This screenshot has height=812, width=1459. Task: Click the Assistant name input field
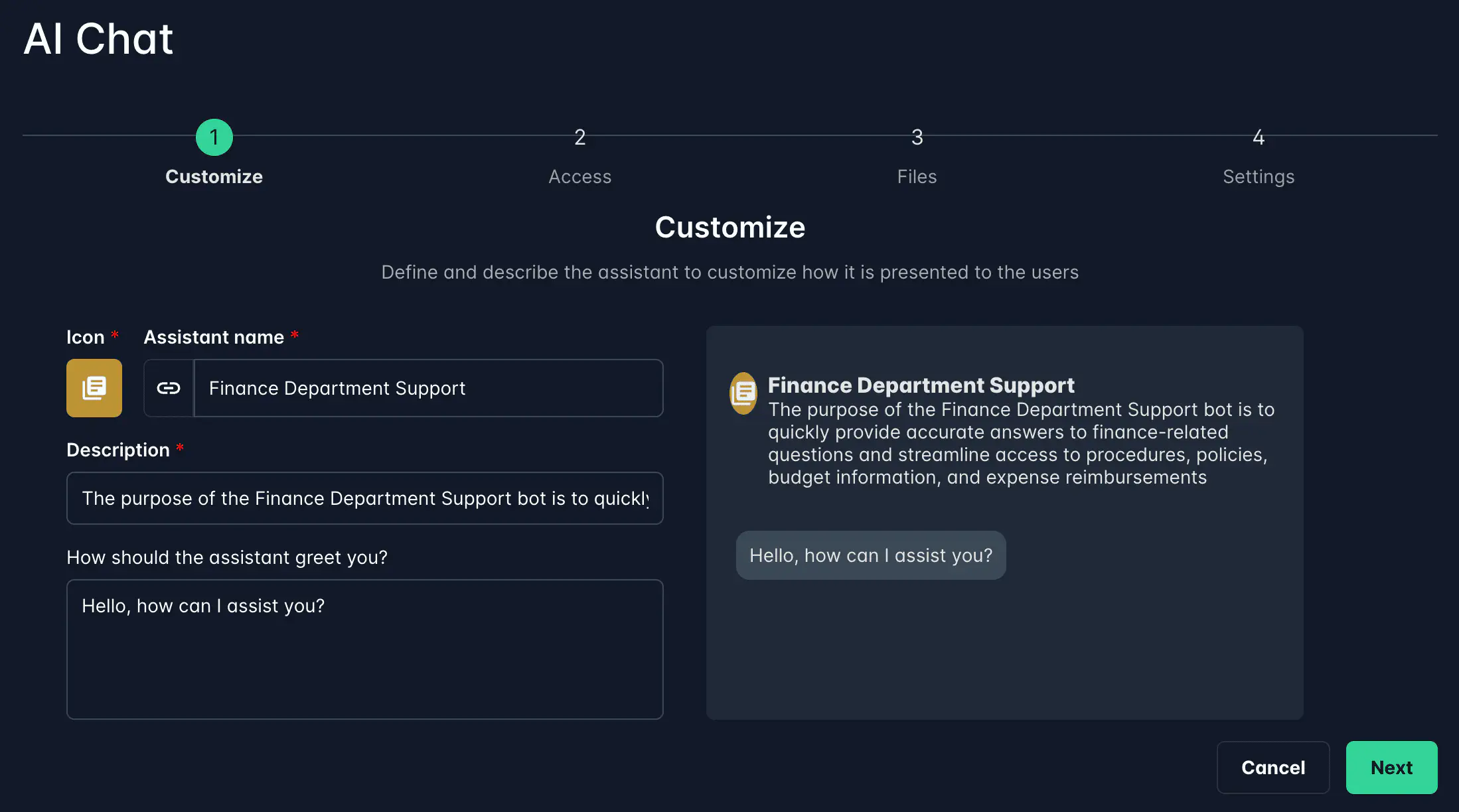pyautogui.click(x=428, y=388)
